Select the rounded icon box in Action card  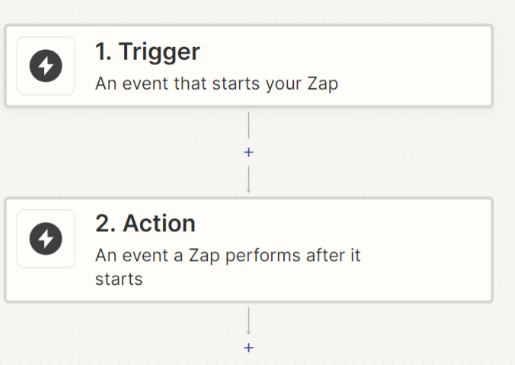click(46, 238)
